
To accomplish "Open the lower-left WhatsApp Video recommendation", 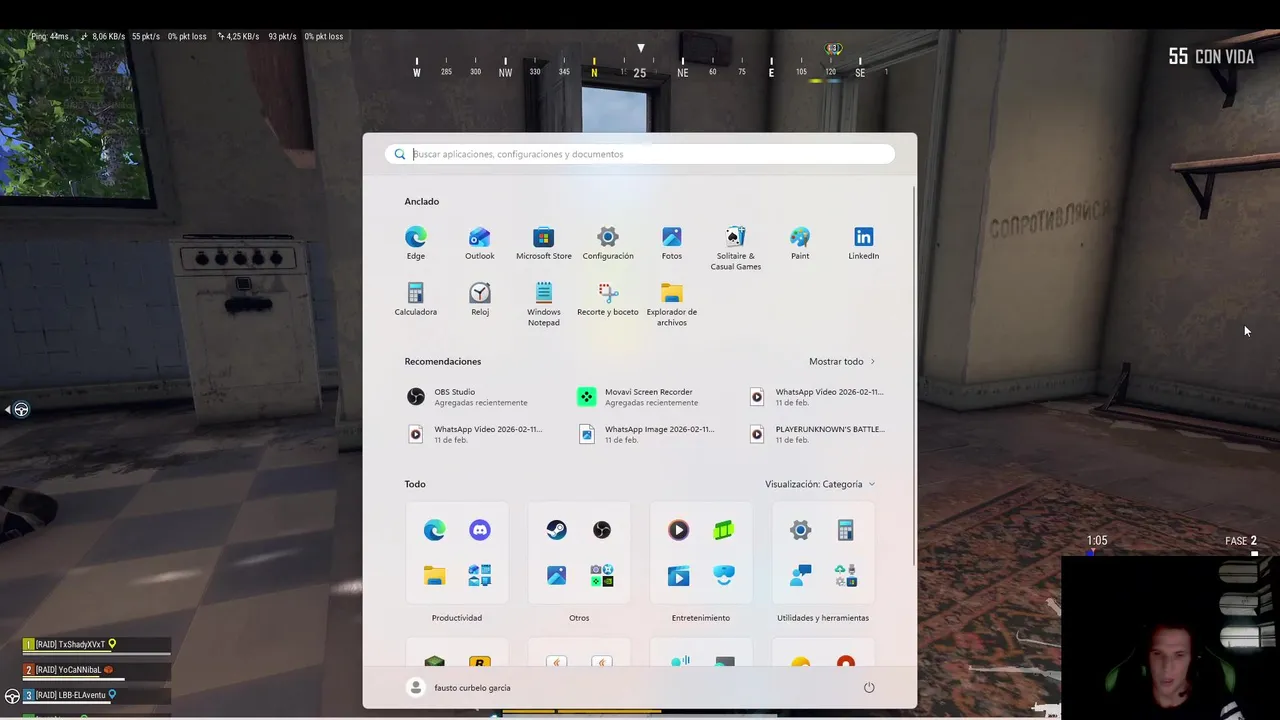I will pos(476,434).
